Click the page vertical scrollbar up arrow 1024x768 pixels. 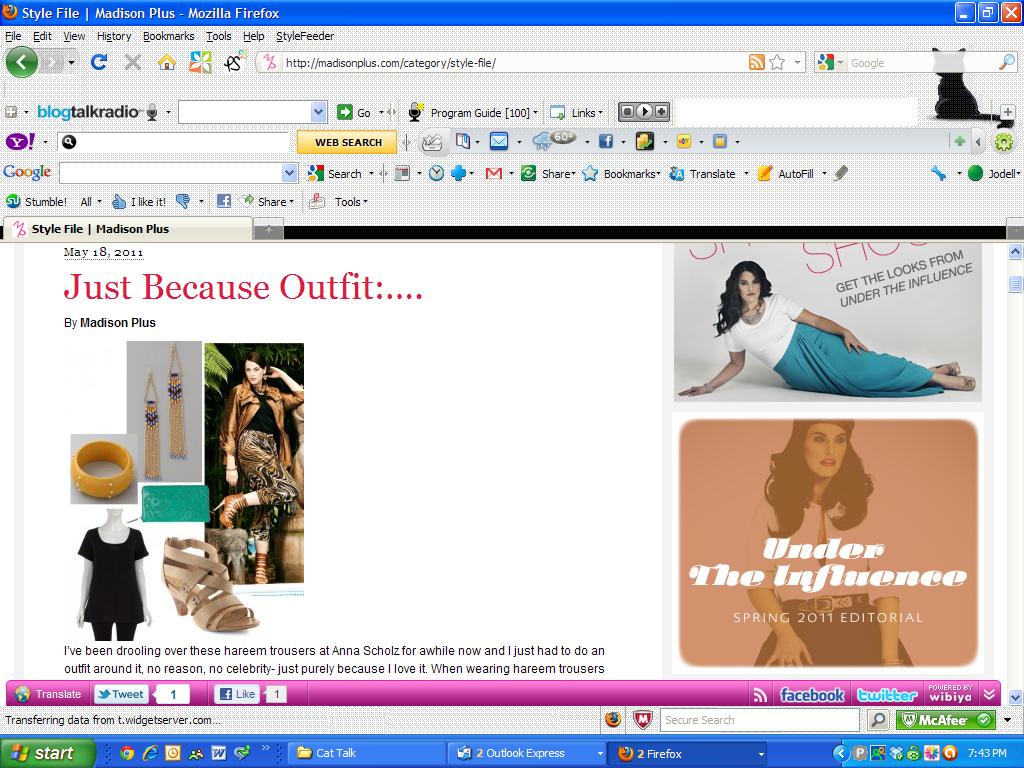(1014, 251)
